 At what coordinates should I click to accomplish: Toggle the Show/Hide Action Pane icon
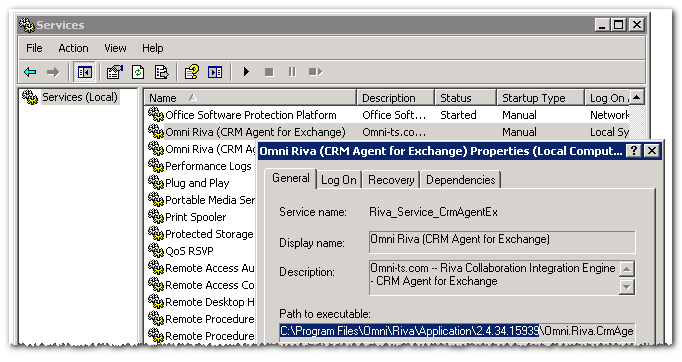tap(215, 72)
